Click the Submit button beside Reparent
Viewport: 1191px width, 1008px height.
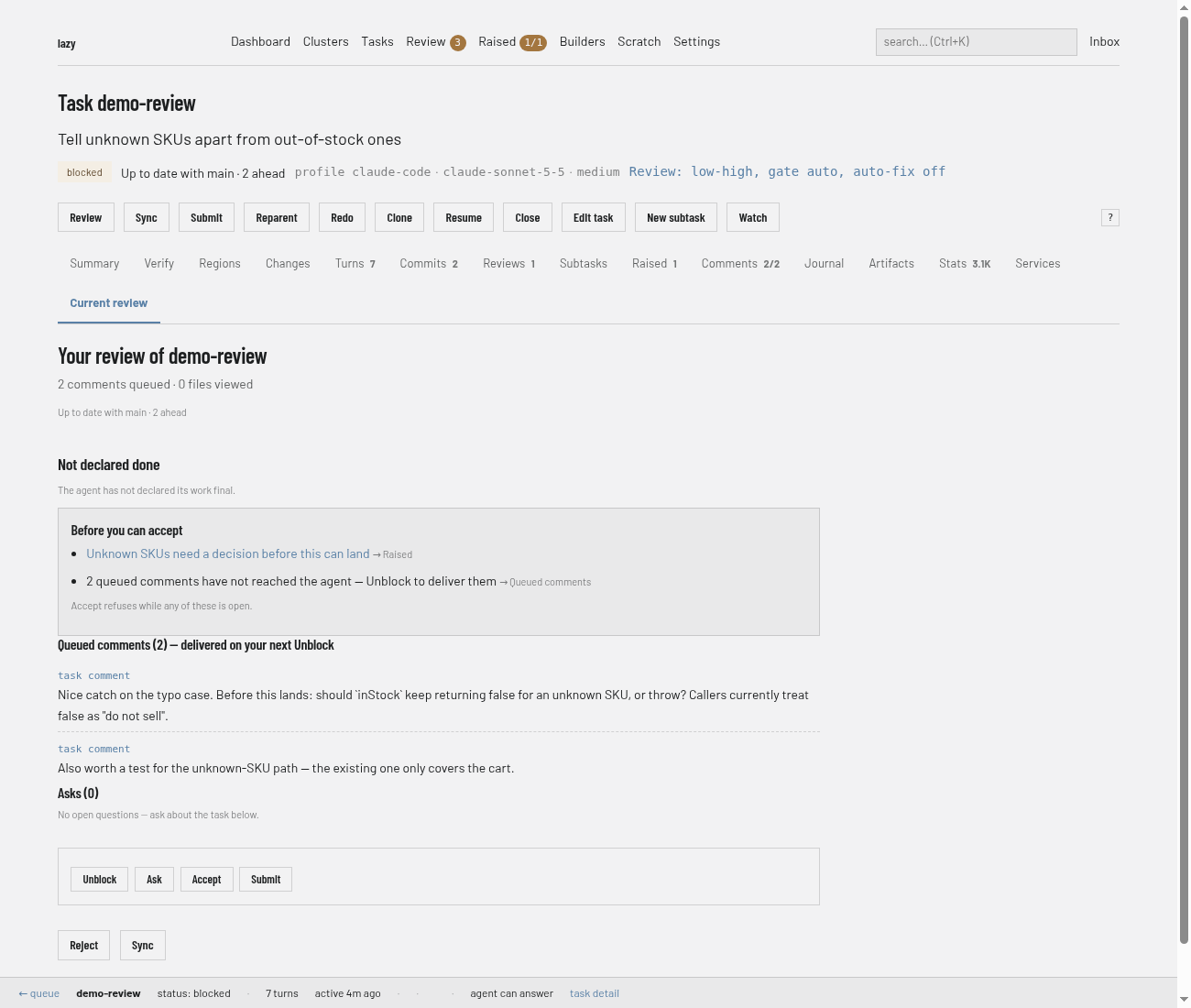click(x=207, y=218)
